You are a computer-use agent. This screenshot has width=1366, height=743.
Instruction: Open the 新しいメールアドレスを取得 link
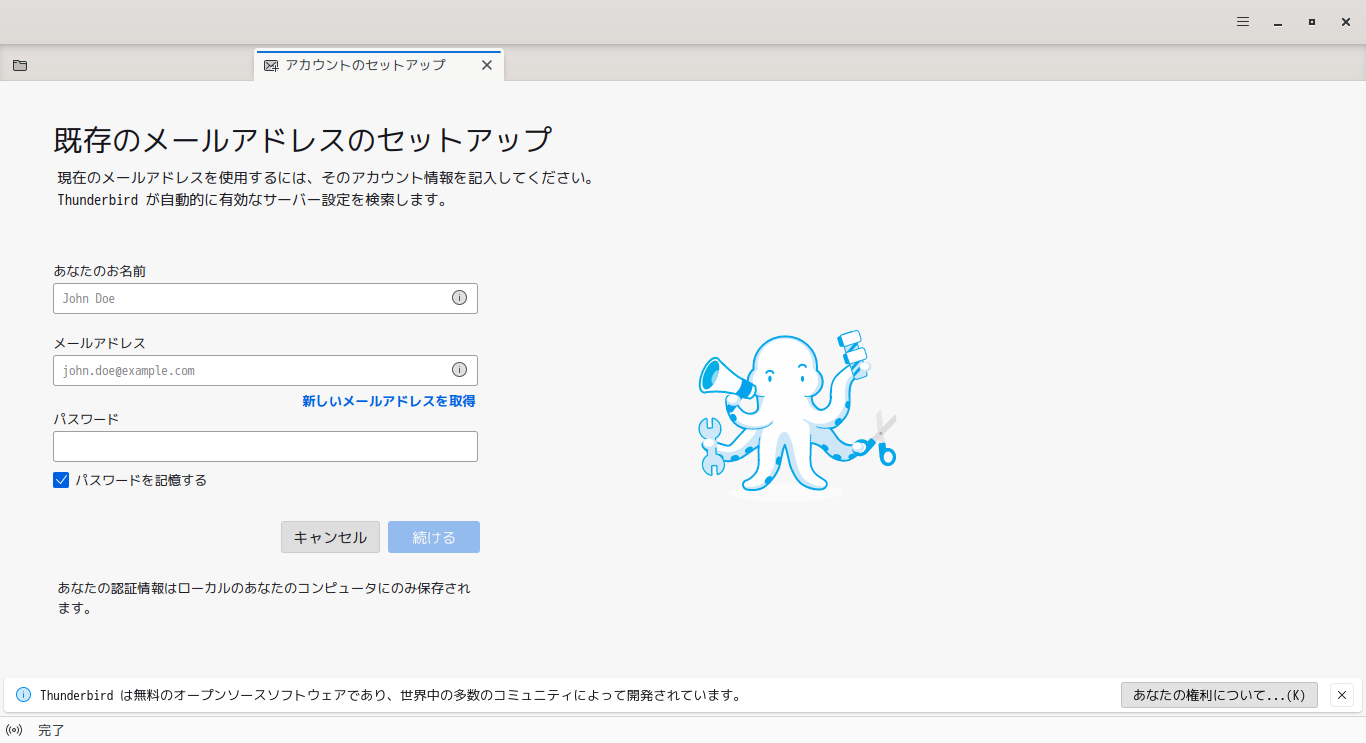pos(389,401)
